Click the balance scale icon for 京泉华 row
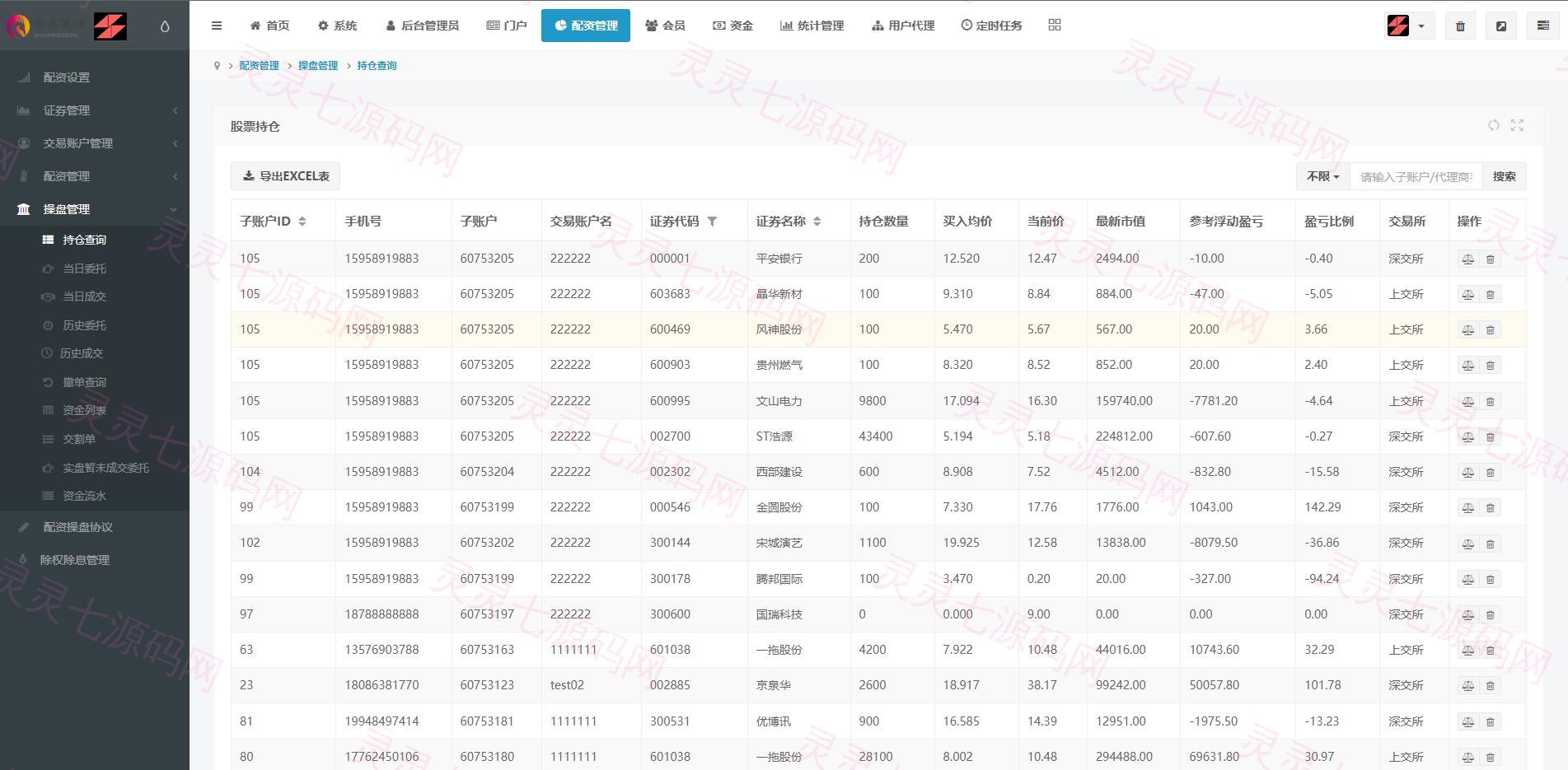 1468,686
